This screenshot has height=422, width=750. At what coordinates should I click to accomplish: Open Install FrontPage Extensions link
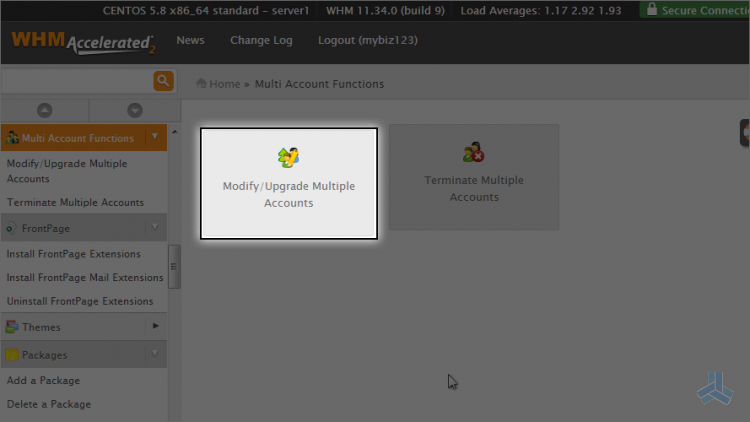74,254
